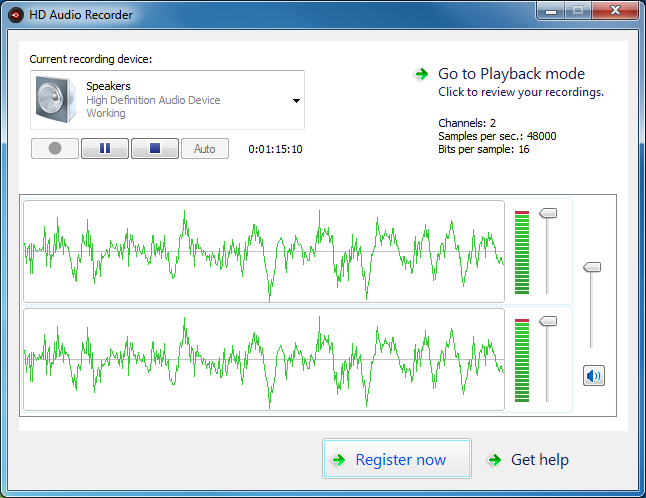This screenshot has height=498, width=646.
Task: Click the Register now button
Action: point(397,458)
